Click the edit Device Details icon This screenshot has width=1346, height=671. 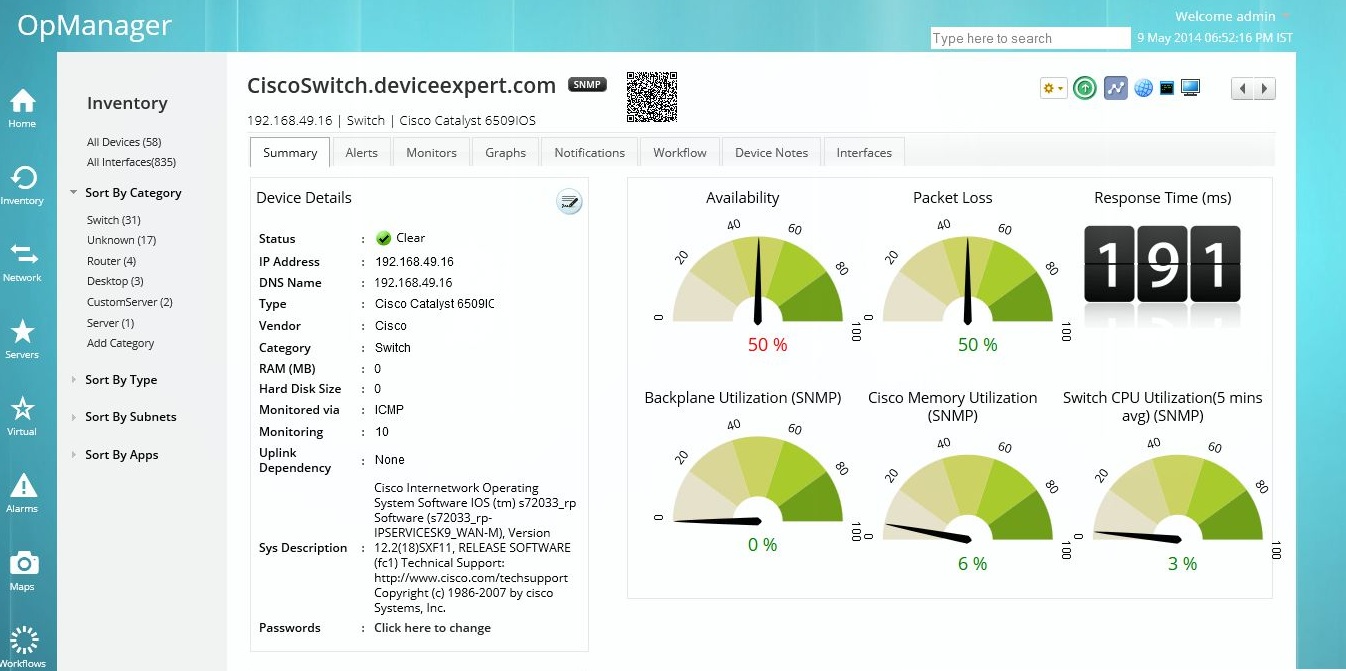coord(569,202)
